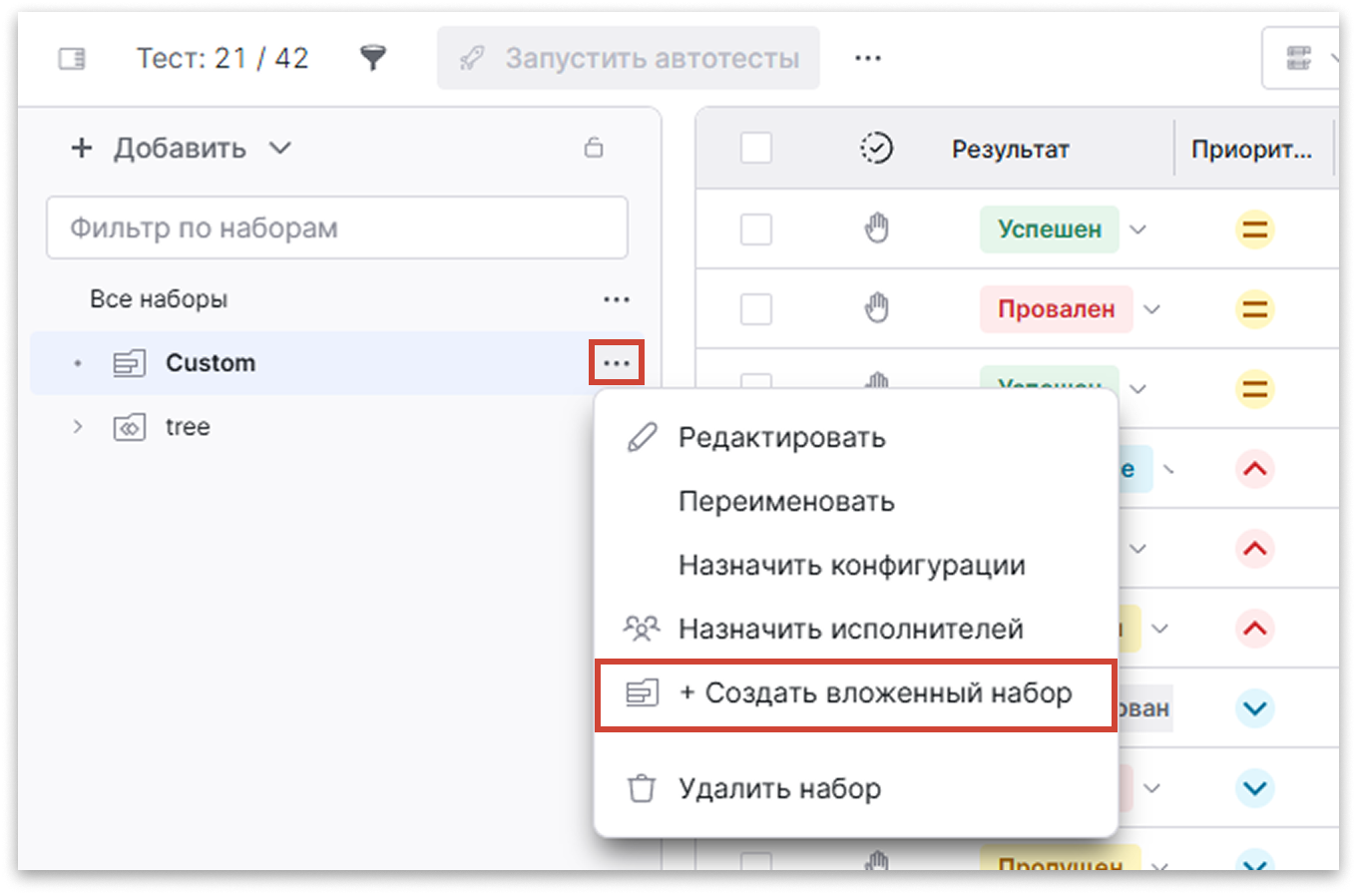Tick the select-all header checkbox

click(756, 149)
